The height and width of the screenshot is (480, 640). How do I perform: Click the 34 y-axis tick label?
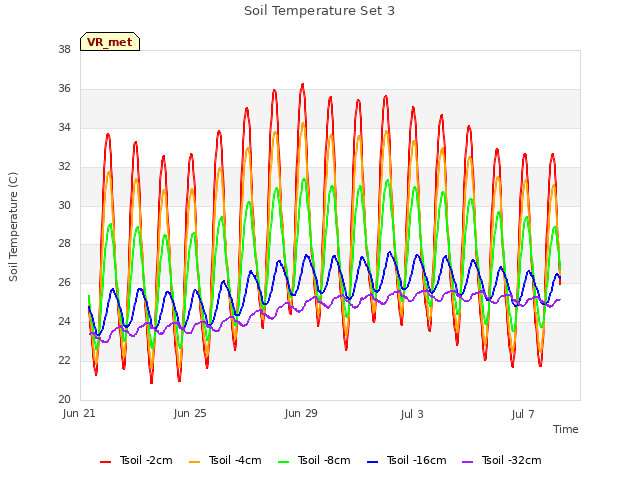point(64,127)
